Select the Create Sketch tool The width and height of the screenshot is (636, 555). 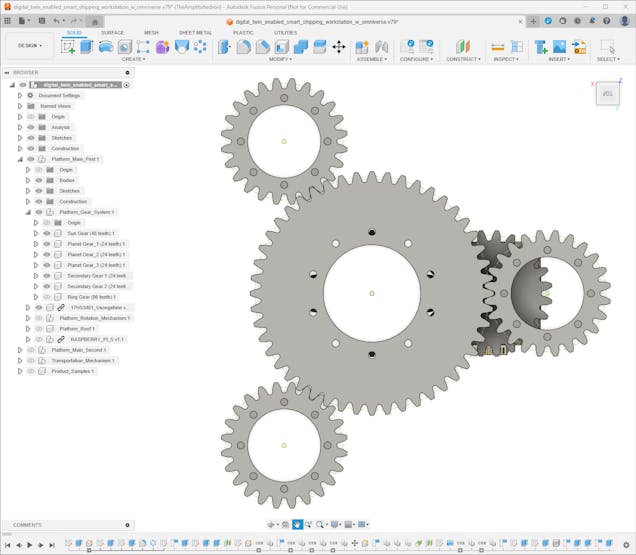(68, 46)
